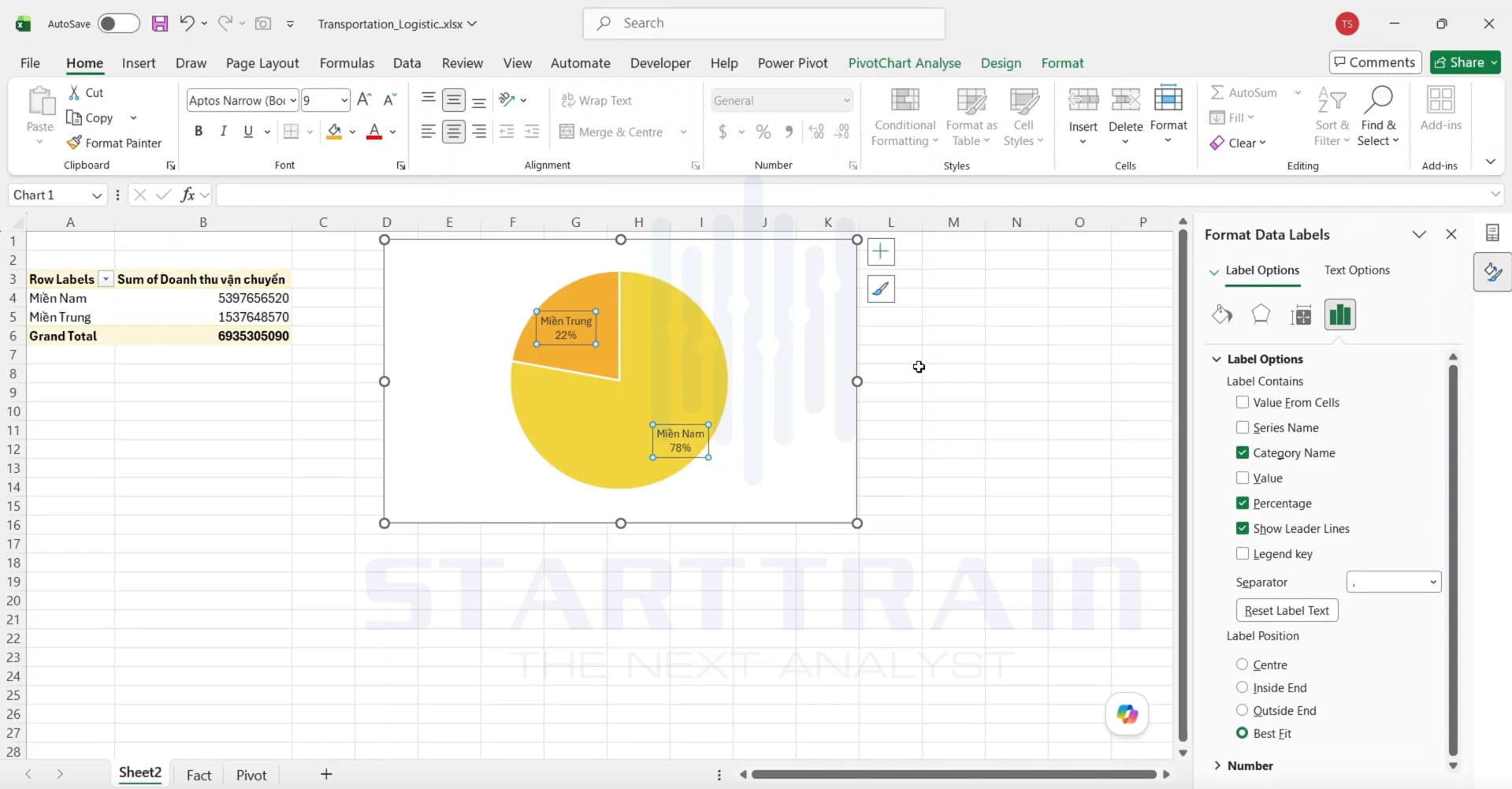The height and width of the screenshot is (789, 1512).
Task: Click the Reset Label Text button
Action: tap(1287, 610)
